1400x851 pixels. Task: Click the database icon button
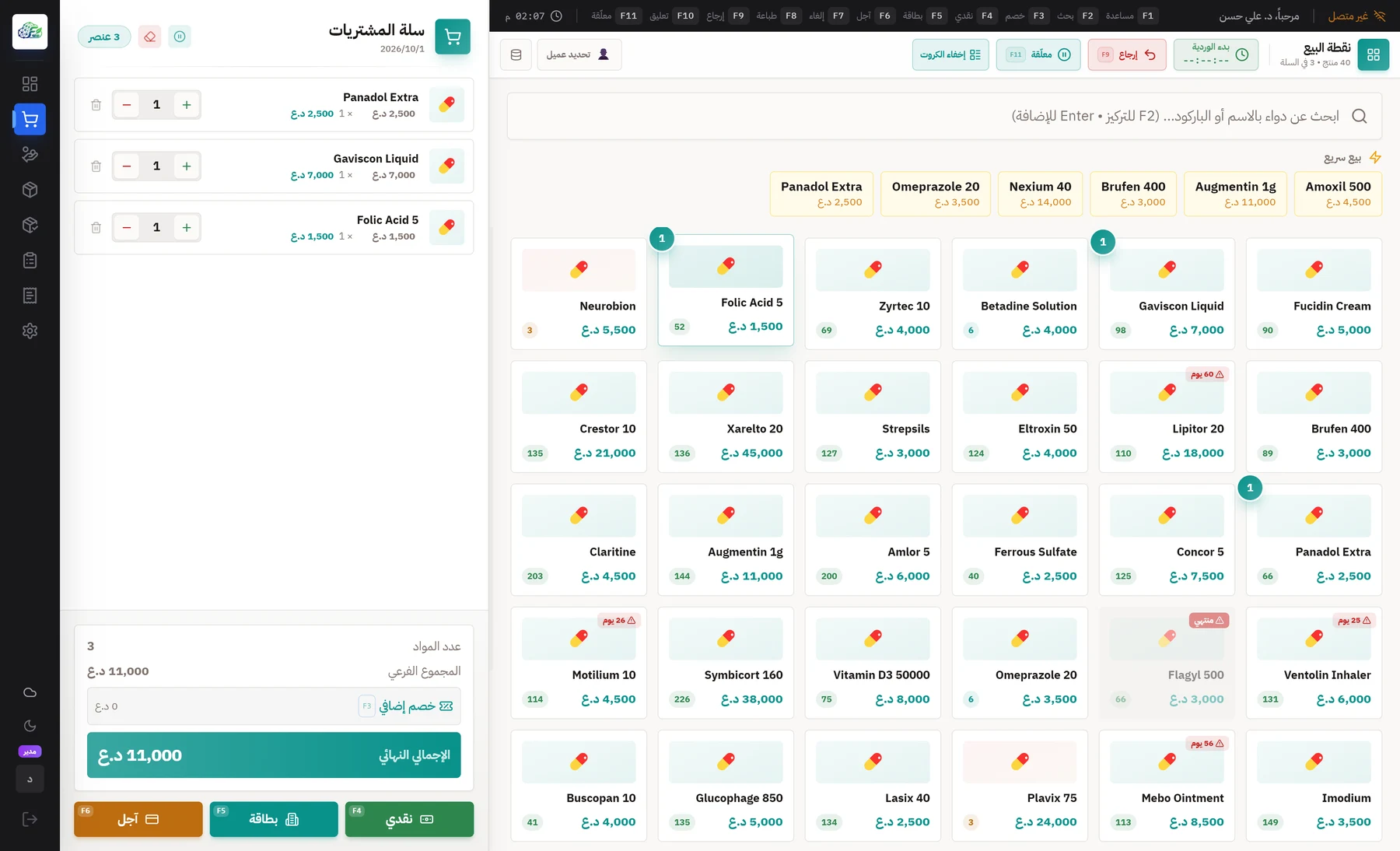(x=516, y=54)
